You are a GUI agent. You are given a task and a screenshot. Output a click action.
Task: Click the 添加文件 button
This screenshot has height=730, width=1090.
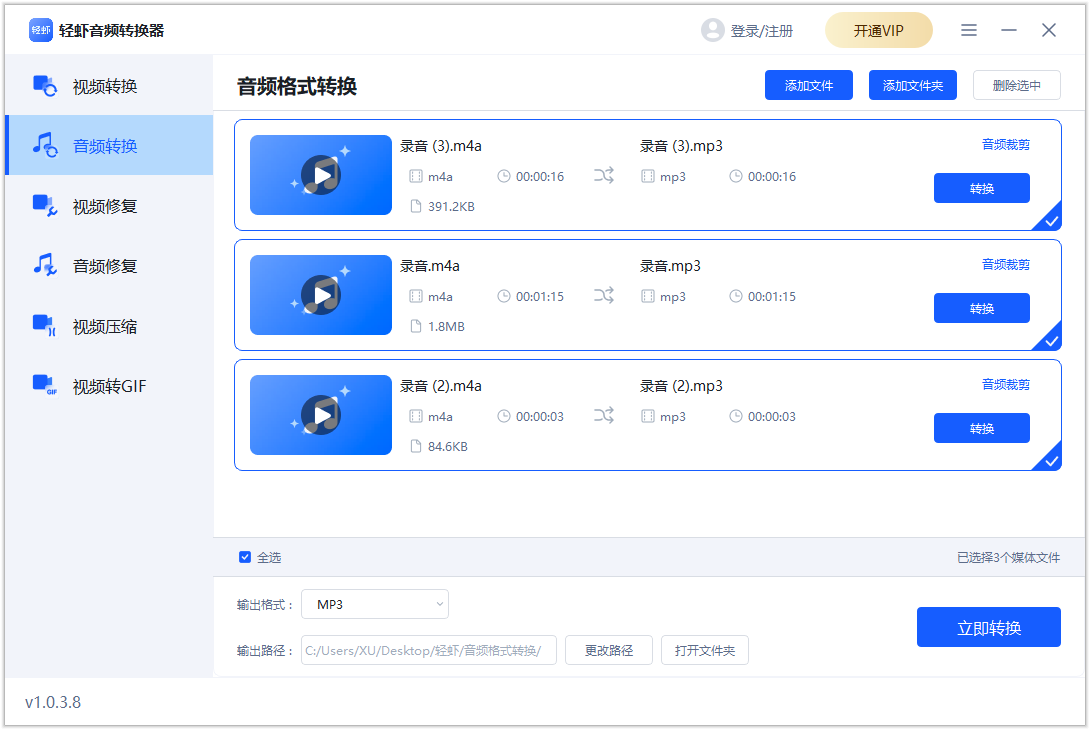[808, 86]
